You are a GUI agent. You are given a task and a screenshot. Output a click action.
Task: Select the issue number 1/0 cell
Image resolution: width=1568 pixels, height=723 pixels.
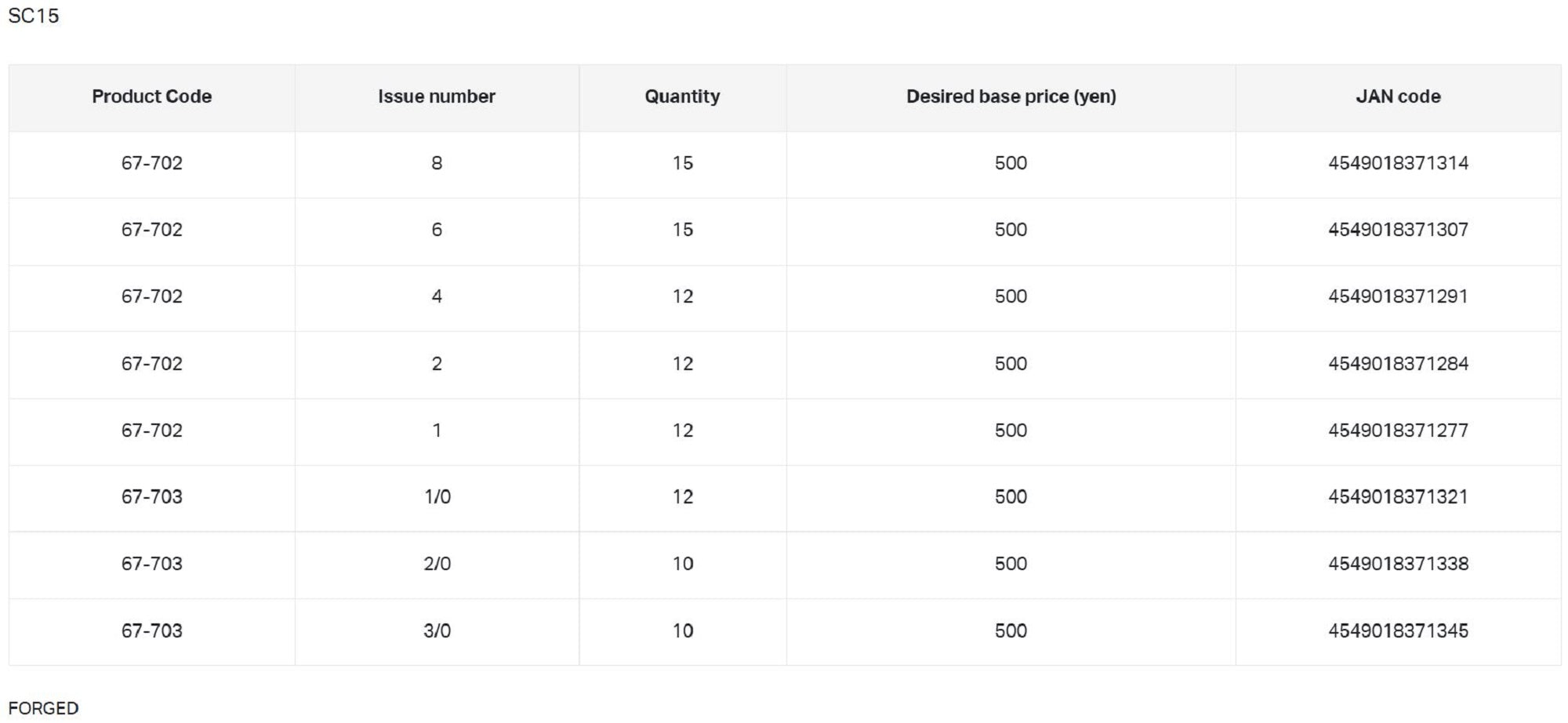click(437, 497)
